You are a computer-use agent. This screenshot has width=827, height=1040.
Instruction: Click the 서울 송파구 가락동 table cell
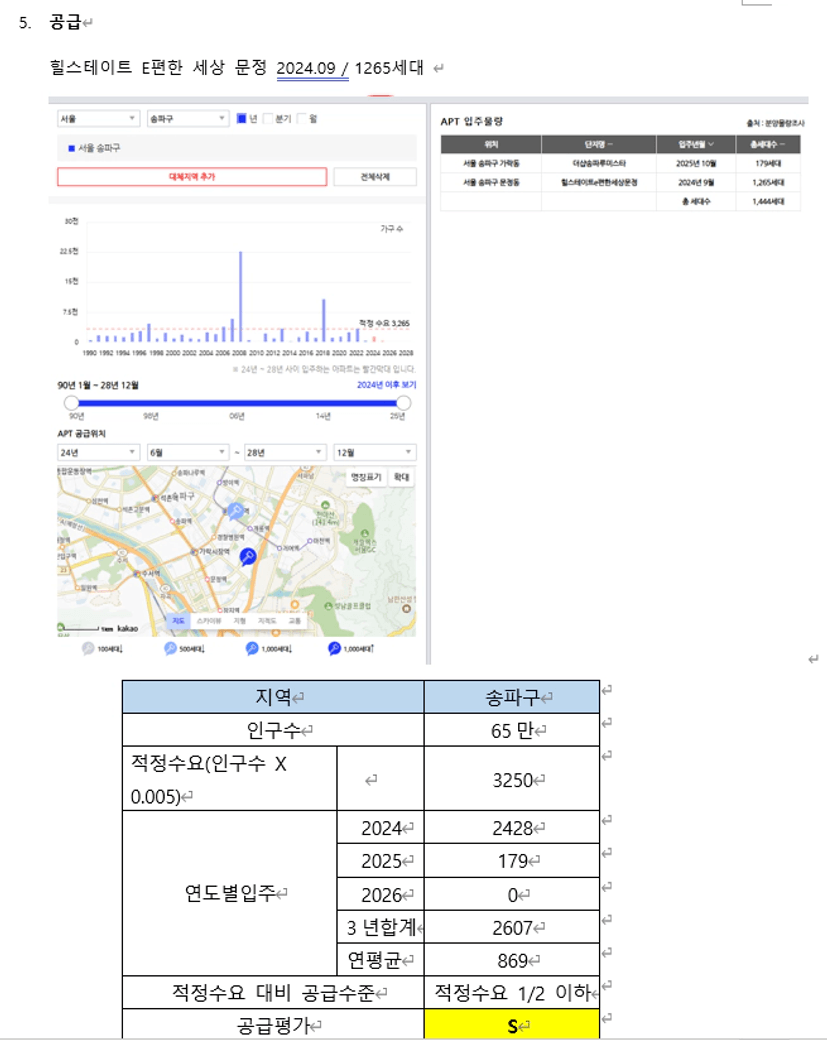click(x=491, y=163)
